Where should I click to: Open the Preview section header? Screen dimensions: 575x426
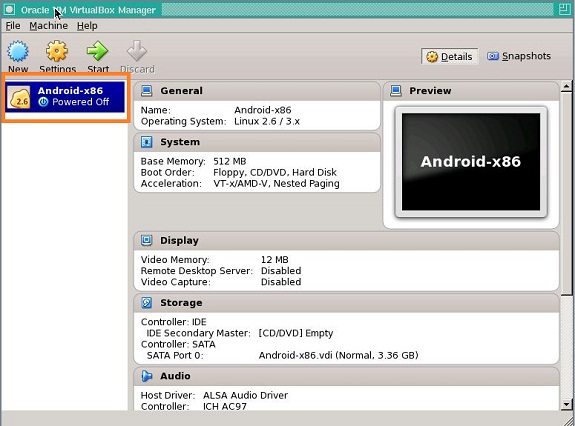(x=471, y=91)
